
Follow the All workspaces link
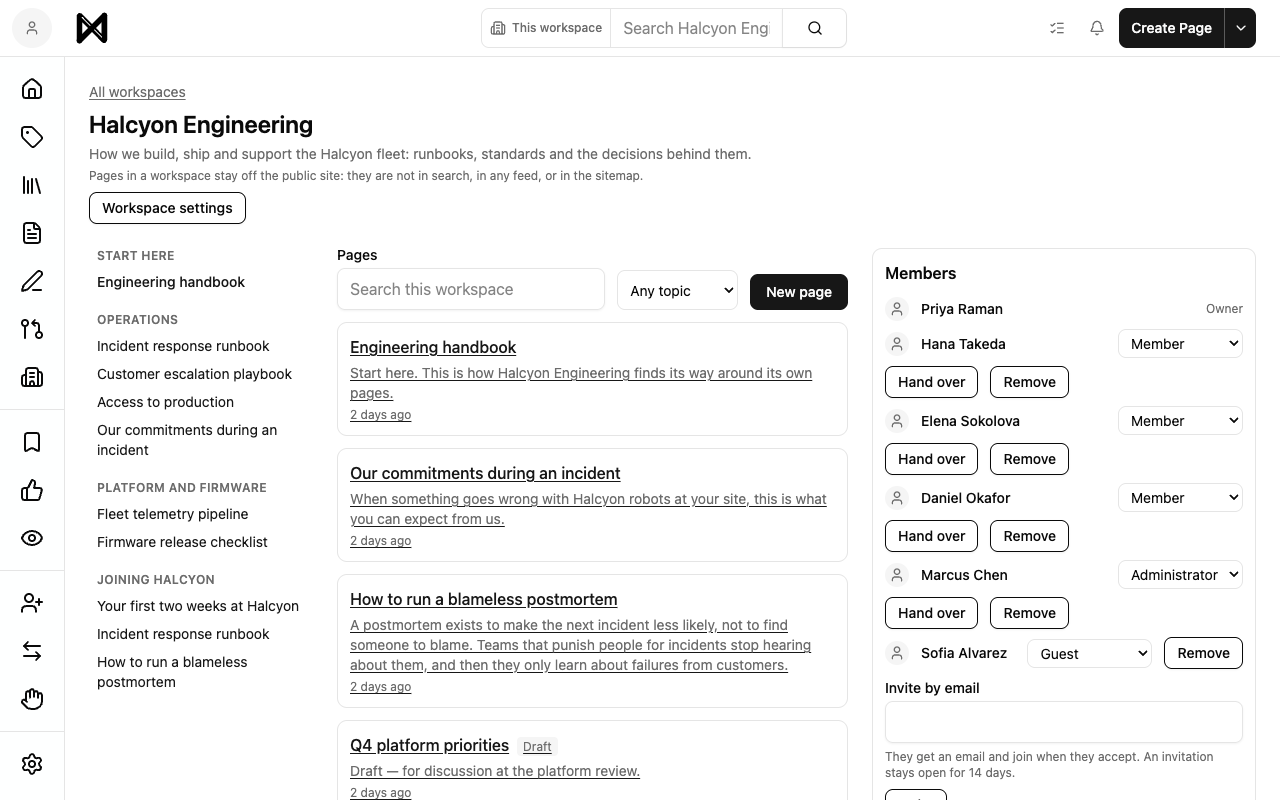137,92
